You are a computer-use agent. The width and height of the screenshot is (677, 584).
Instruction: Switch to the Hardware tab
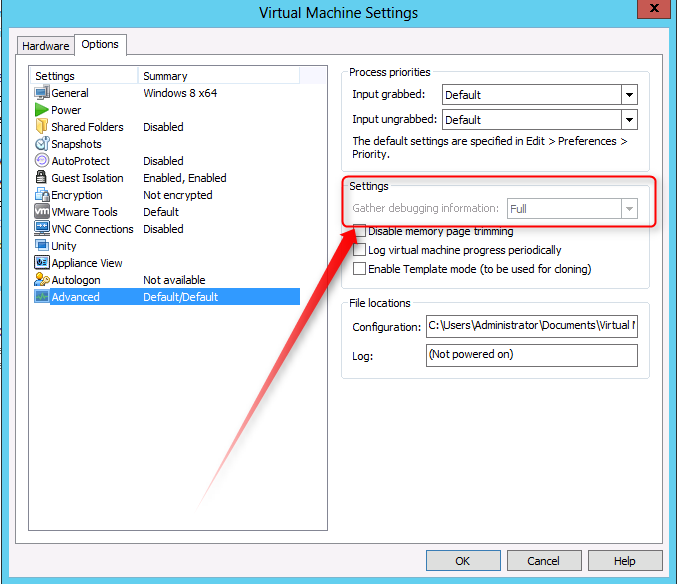46,46
